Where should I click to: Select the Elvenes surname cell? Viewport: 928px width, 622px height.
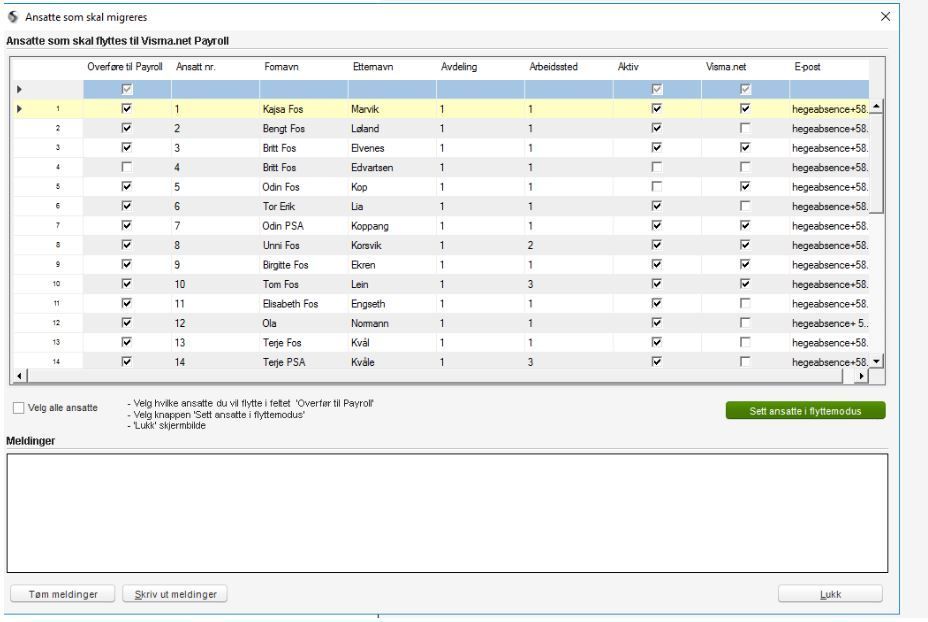point(392,148)
